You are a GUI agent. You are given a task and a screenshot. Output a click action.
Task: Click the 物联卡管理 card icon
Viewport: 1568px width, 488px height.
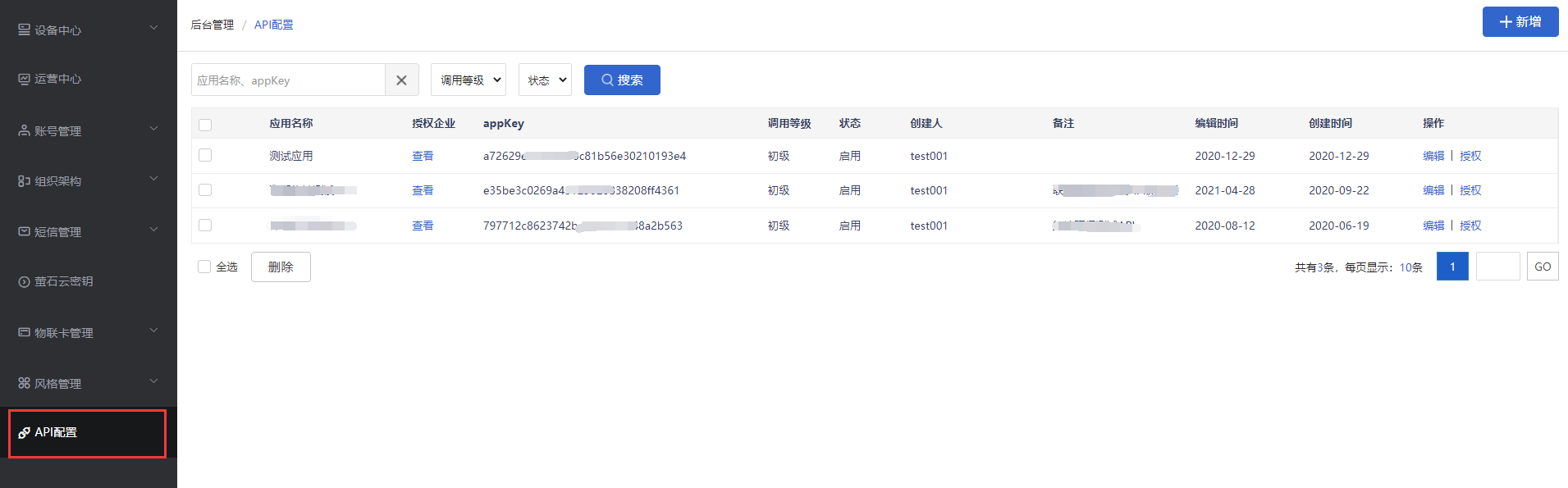(x=24, y=332)
